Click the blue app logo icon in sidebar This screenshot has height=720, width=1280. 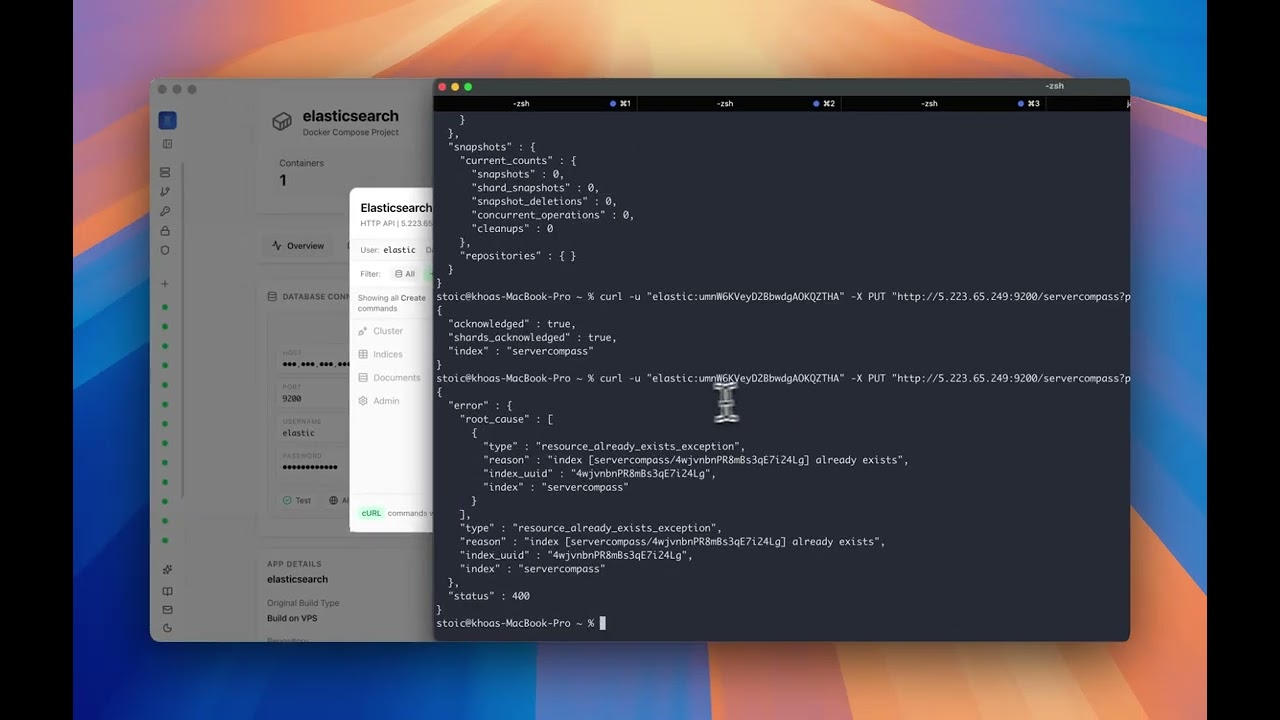167,120
